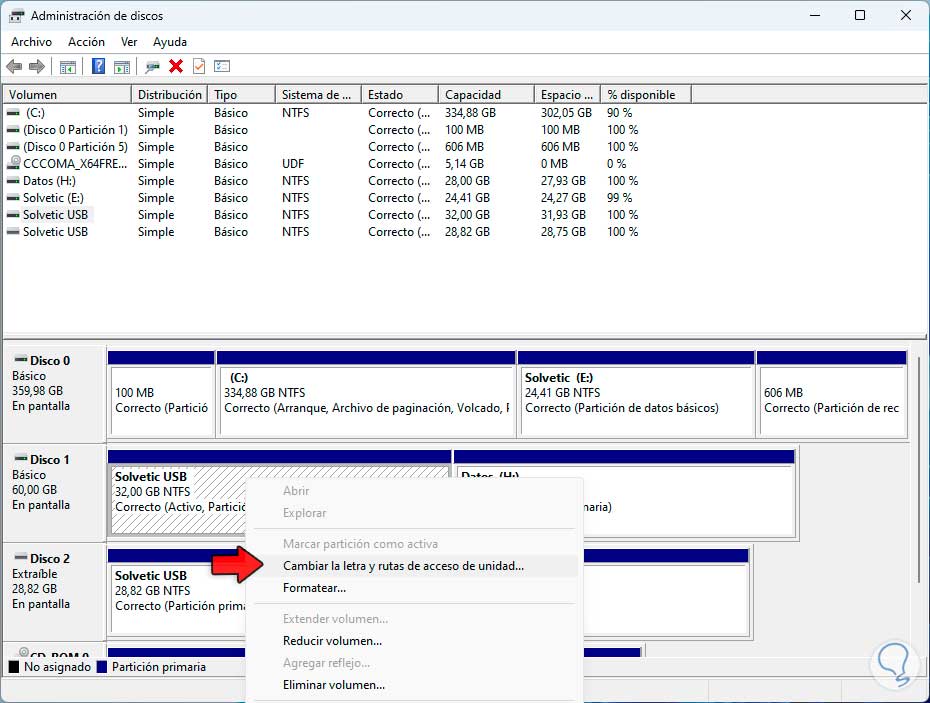Open the Acción menu
This screenshot has width=930, height=703.
tap(87, 42)
